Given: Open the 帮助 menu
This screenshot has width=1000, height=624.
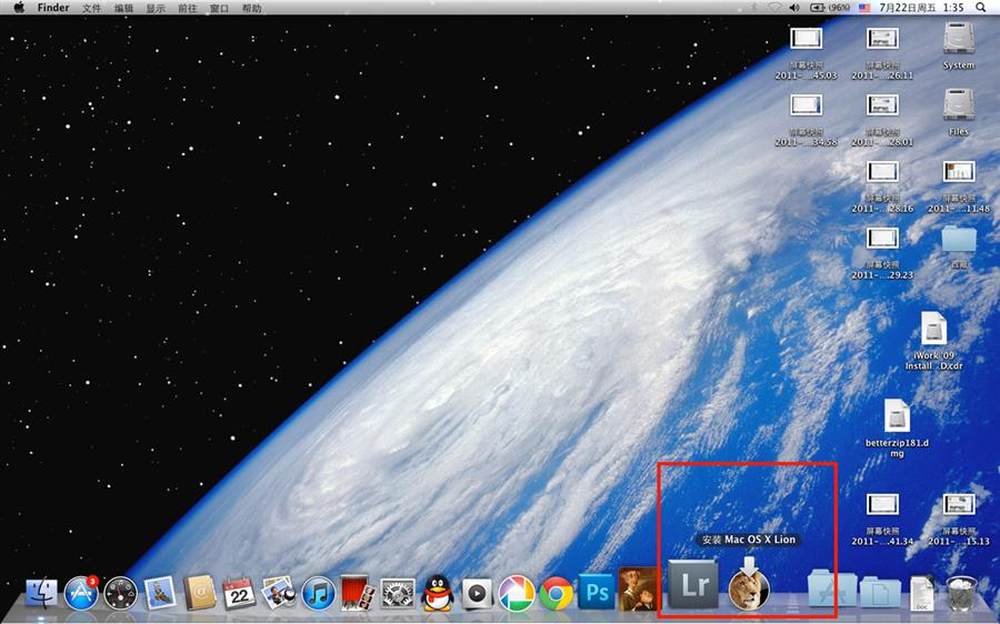Looking at the screenshot, I should click(251, 8).
